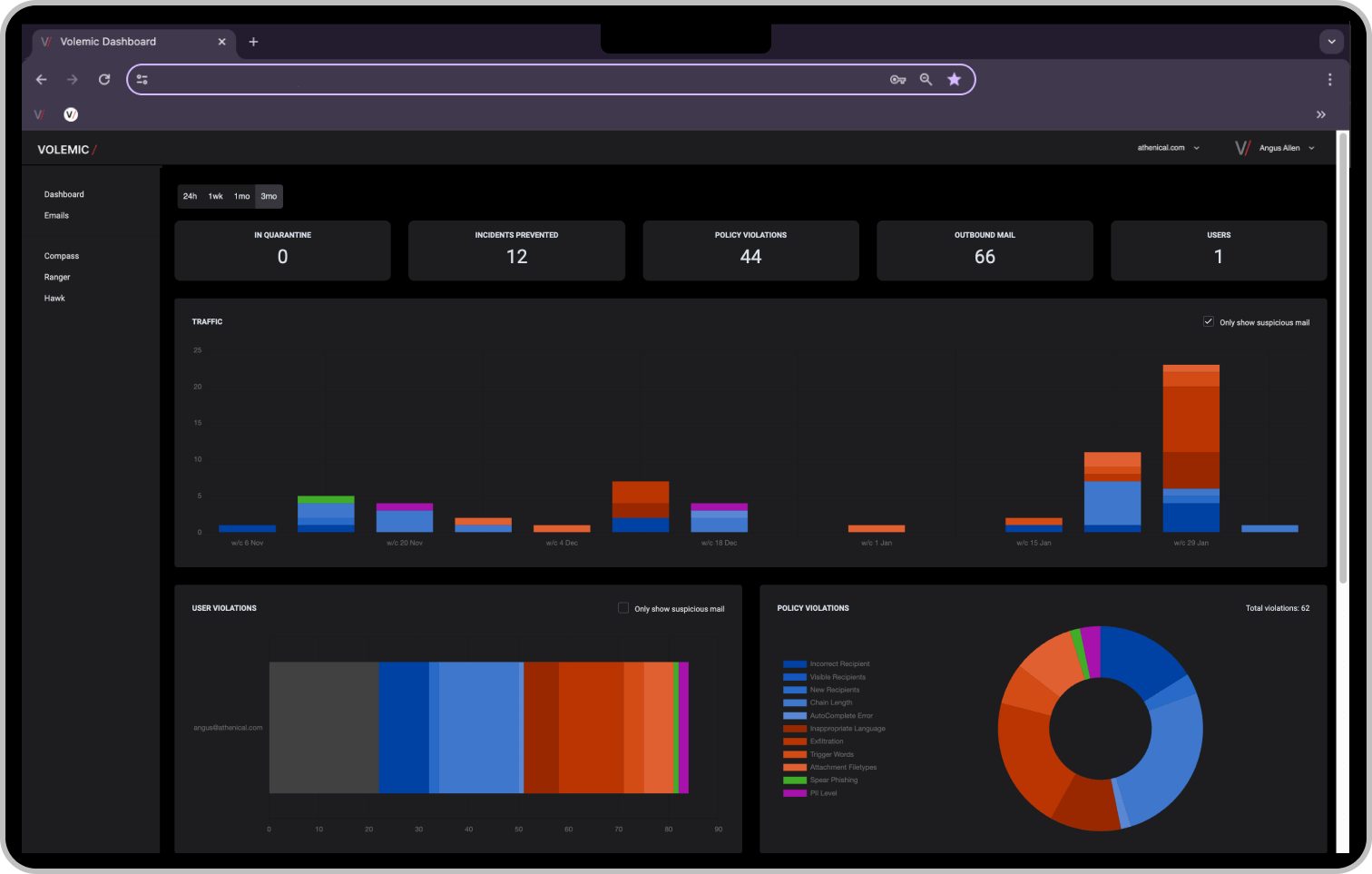Click the Users card
This screenshot has width=1372, height=874.
coord(1219,250)
